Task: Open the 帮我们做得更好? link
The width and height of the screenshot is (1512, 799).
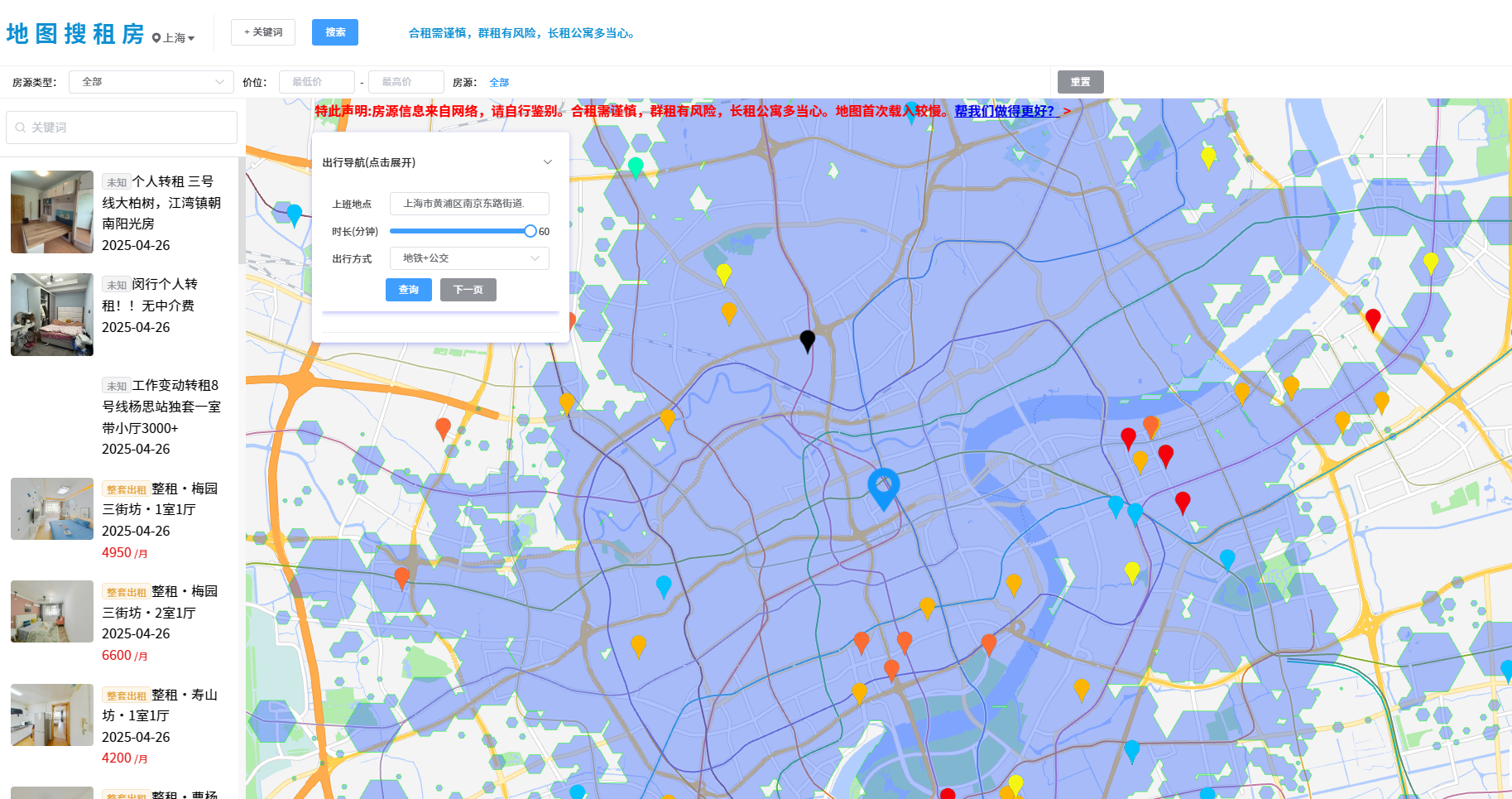Action: click(1006, 111)
